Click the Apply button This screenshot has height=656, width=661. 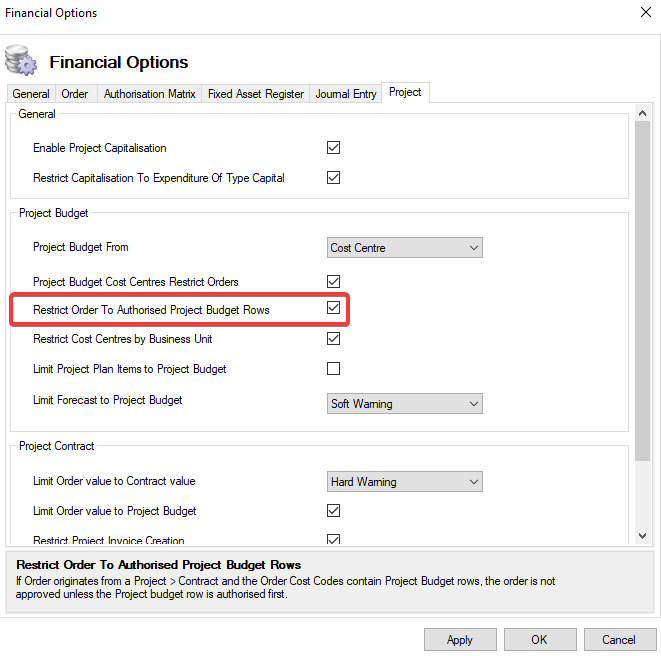460,640
